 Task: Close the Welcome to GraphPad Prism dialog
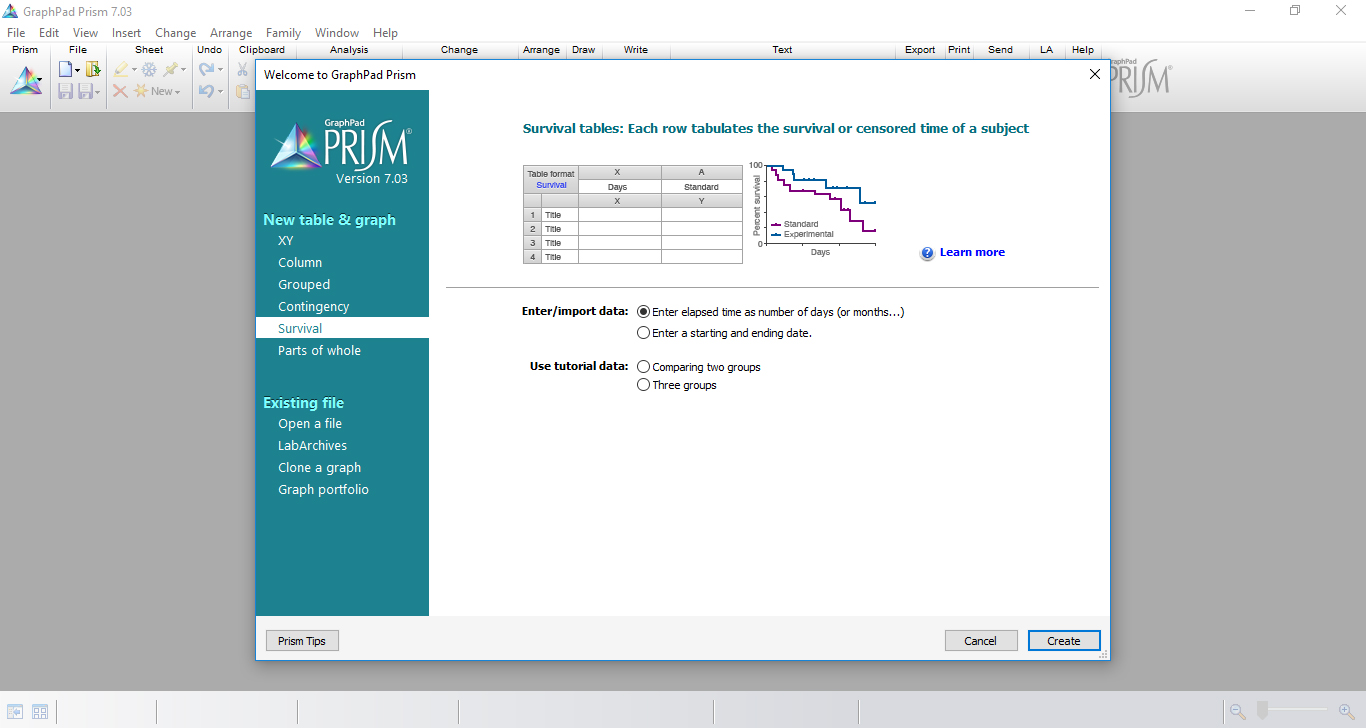[1094, 74]
